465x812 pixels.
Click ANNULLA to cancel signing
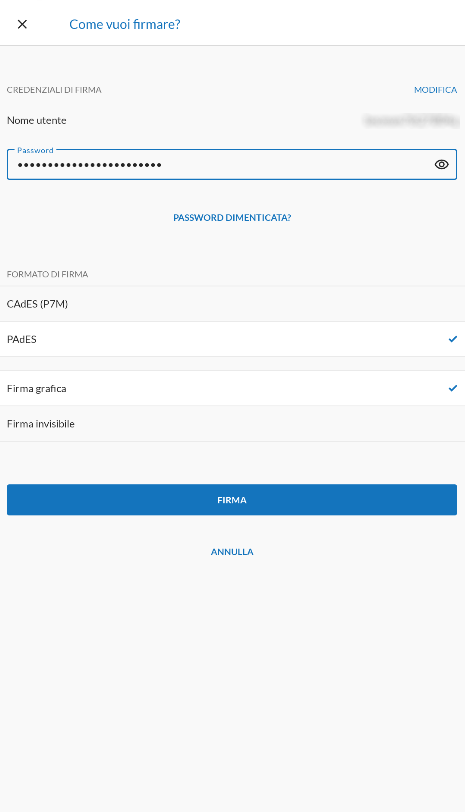(232, 552)
